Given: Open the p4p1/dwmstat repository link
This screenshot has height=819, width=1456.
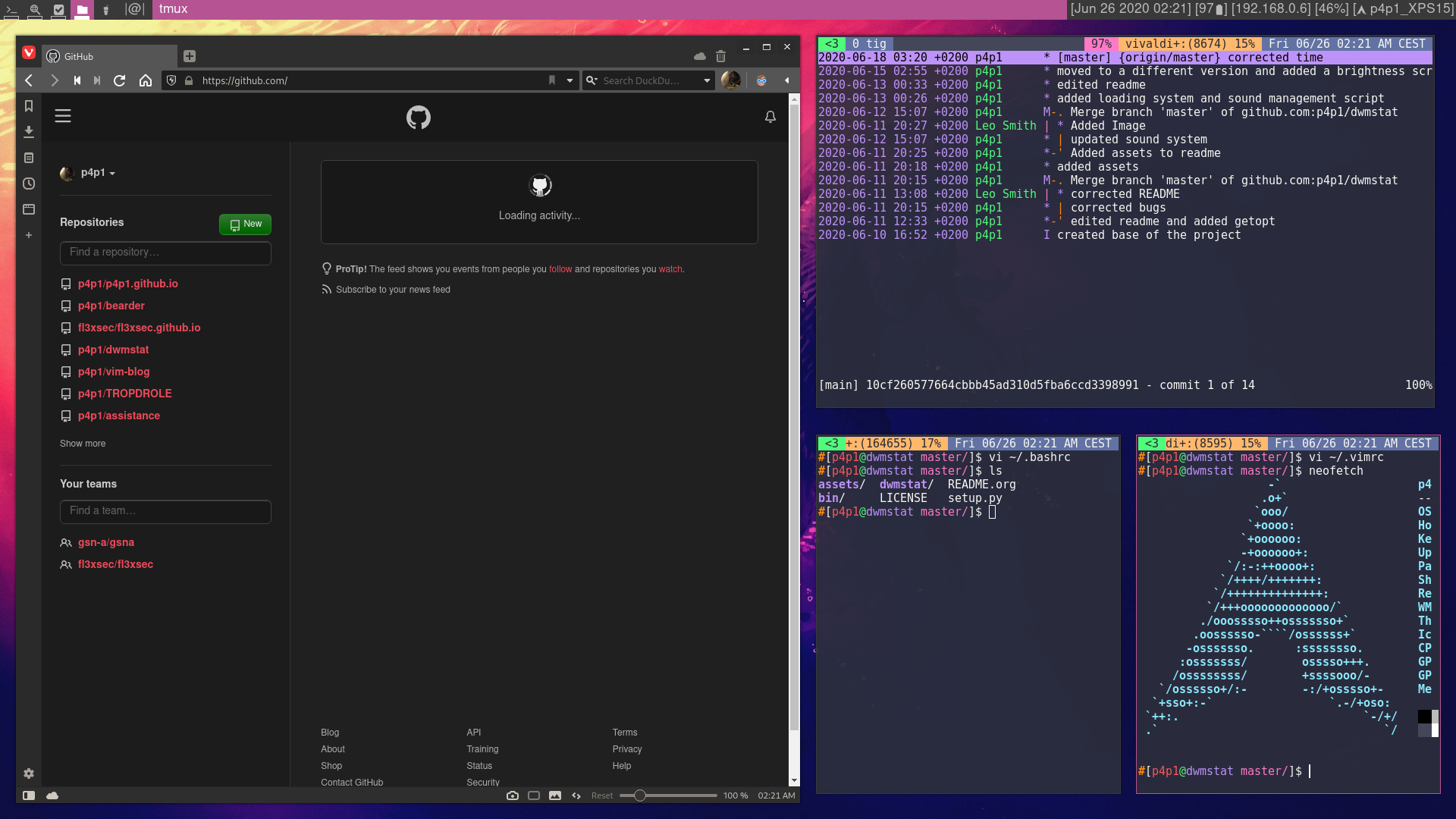Looking at the screenshot, I should pos(113,350).
